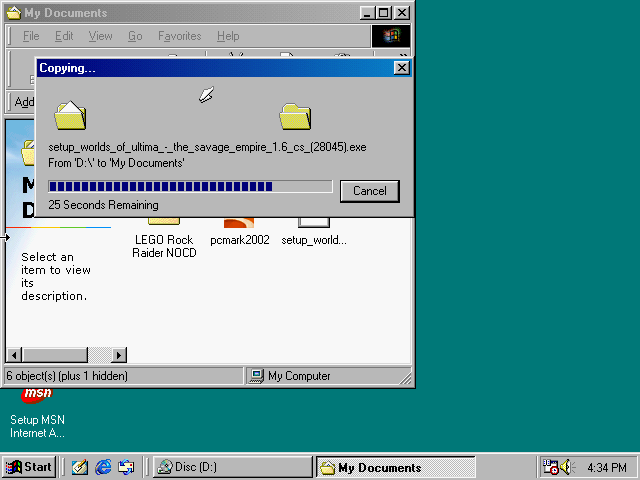The height and width of the screenshot is (480, 640).
Task: Open Outlook Express from quick launch
Action: tap(126, 467)
